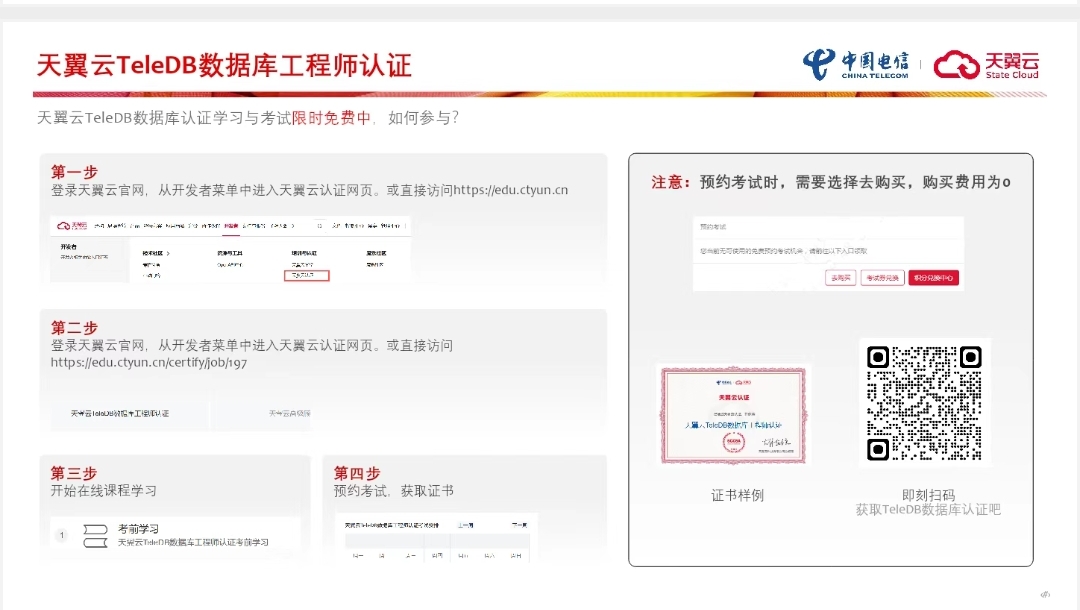This screenshot has width=1080, height=610.
Task: Click the 上一周 link in the exam calendar
Action: [466, 525]
